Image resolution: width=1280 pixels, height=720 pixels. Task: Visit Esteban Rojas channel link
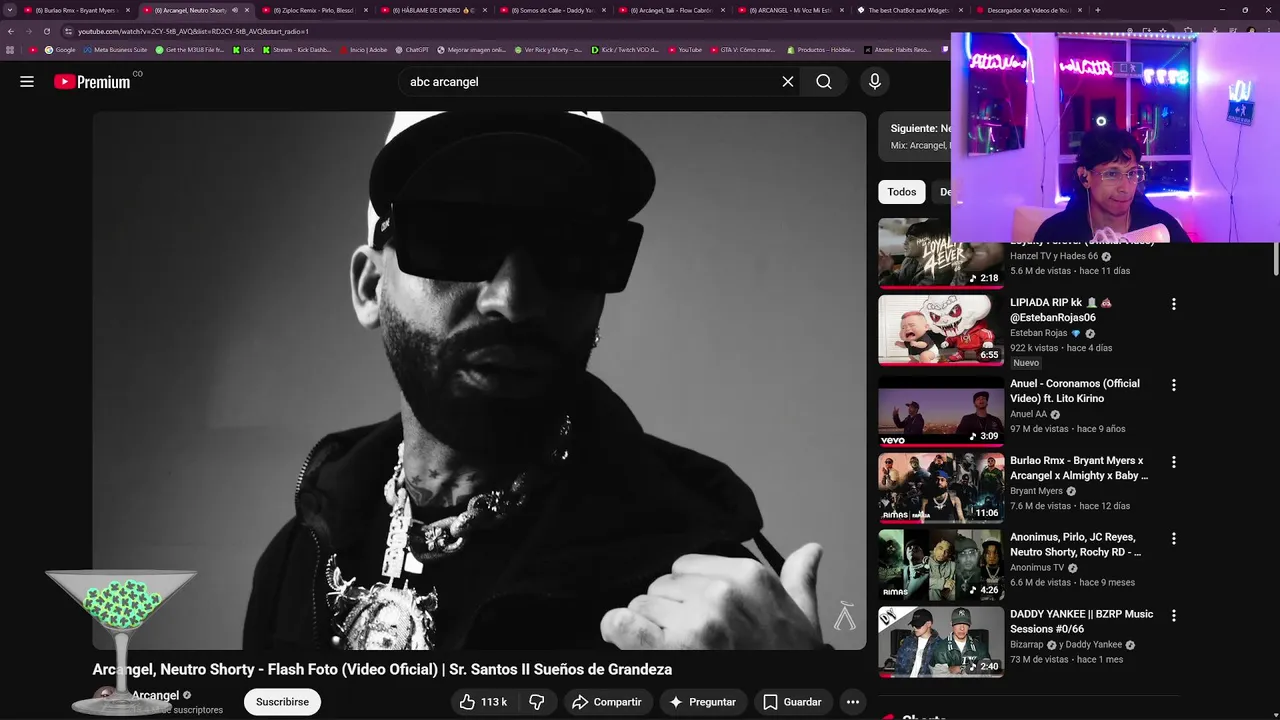[1038, 333]
